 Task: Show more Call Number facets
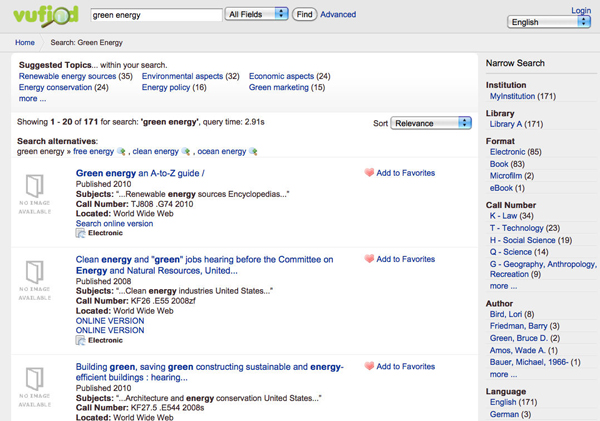(503, 286)
